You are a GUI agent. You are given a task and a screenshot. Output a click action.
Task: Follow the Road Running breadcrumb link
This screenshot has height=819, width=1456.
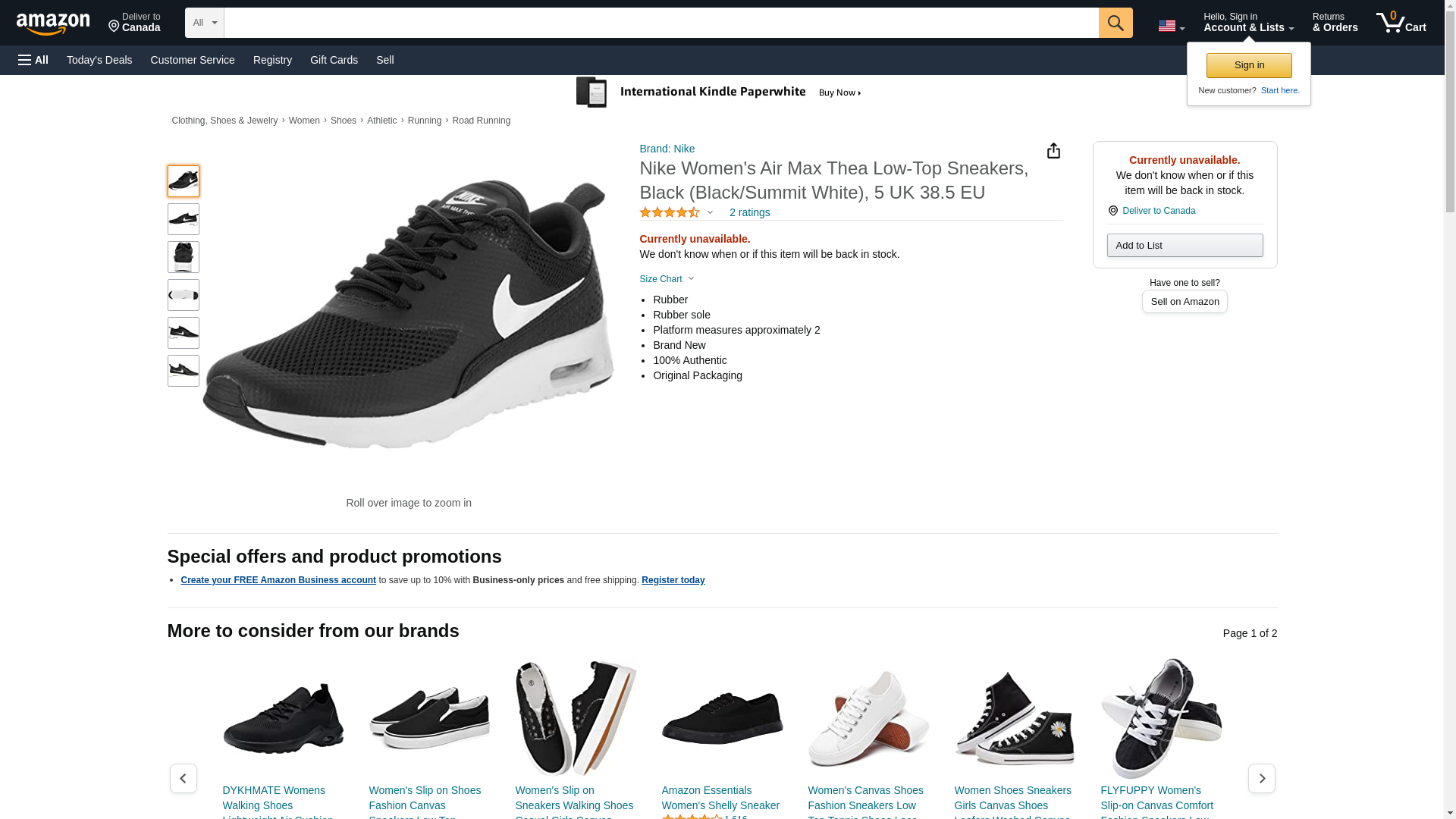click(481, 121)
